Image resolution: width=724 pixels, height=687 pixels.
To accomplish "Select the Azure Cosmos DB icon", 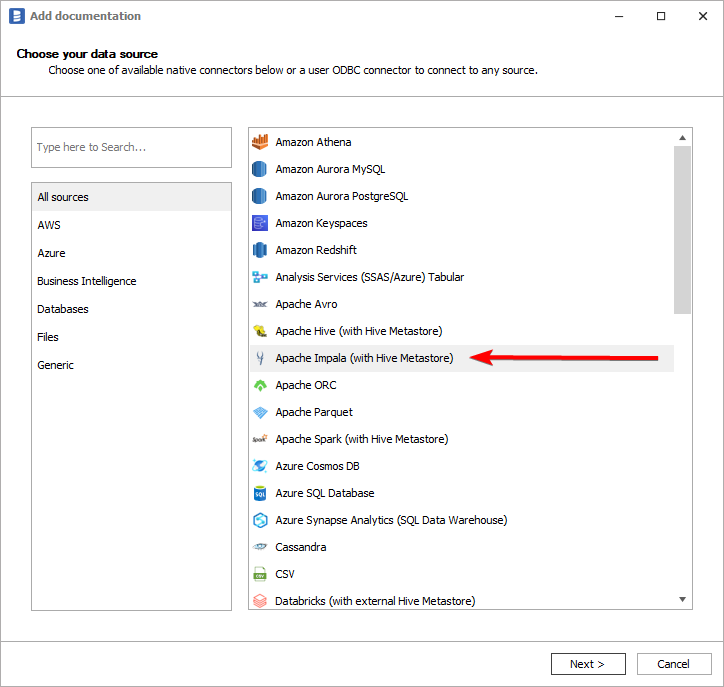I will 260,466.
